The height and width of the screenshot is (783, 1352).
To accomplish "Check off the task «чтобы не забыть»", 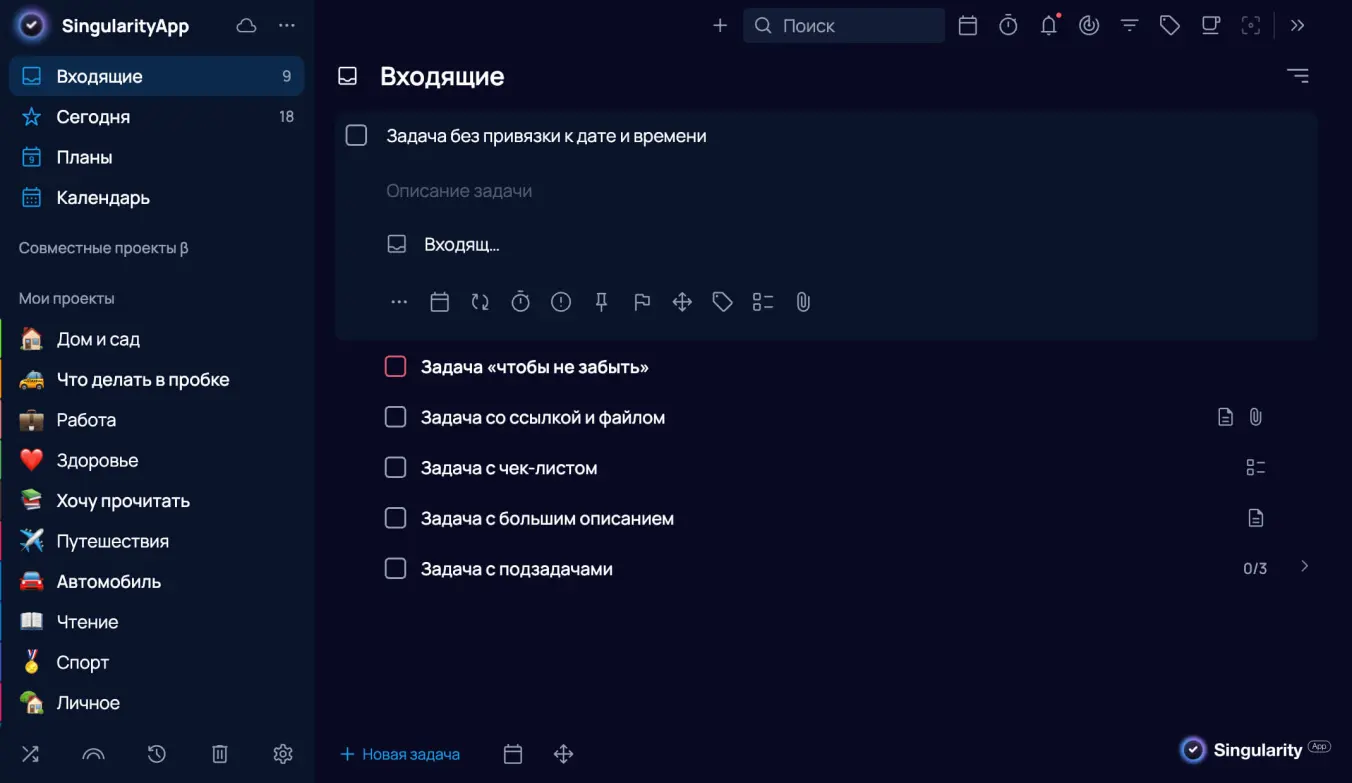I will point(396,367).
